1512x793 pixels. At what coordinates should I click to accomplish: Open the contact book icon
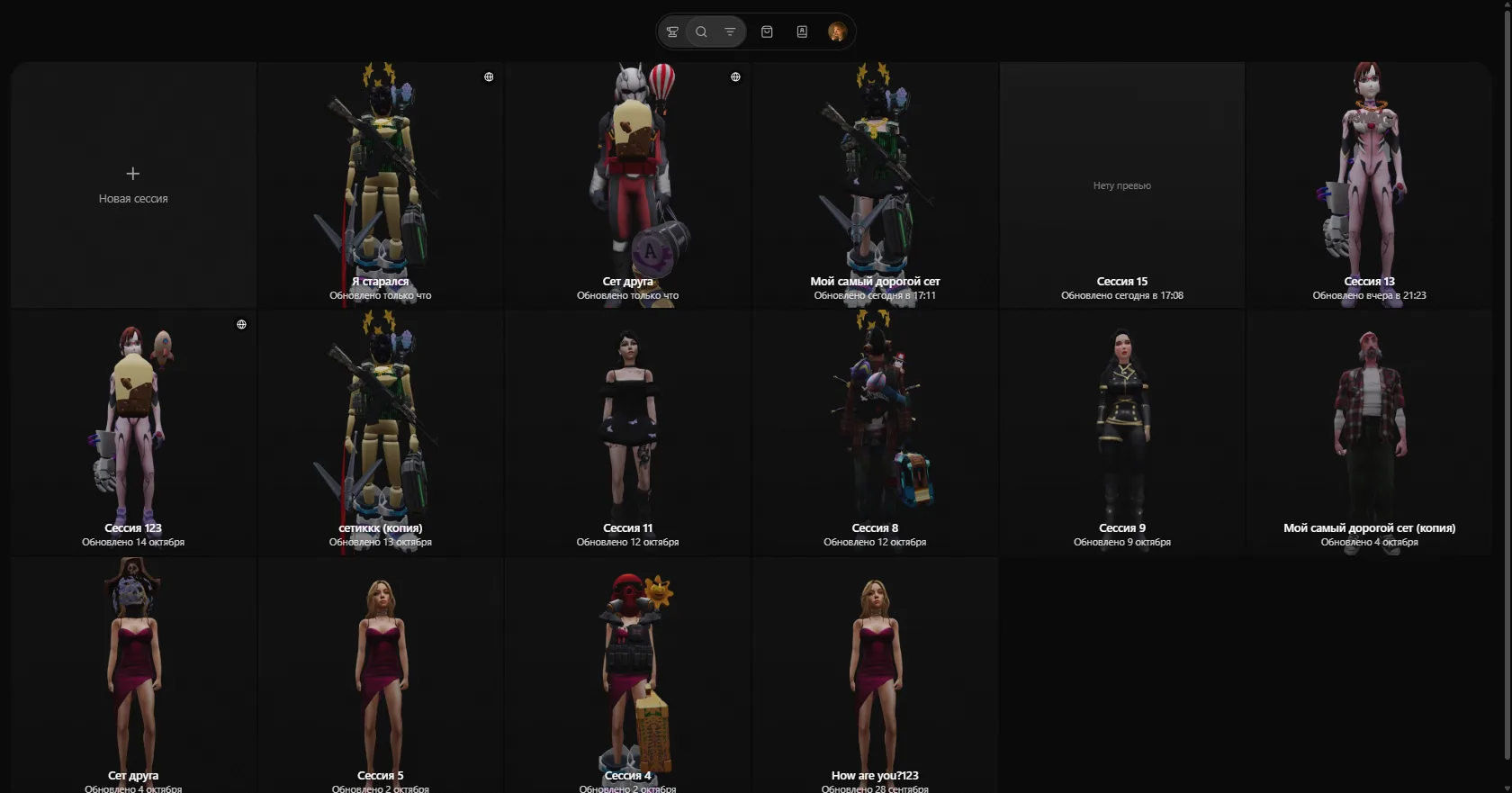tap(802, 32)
